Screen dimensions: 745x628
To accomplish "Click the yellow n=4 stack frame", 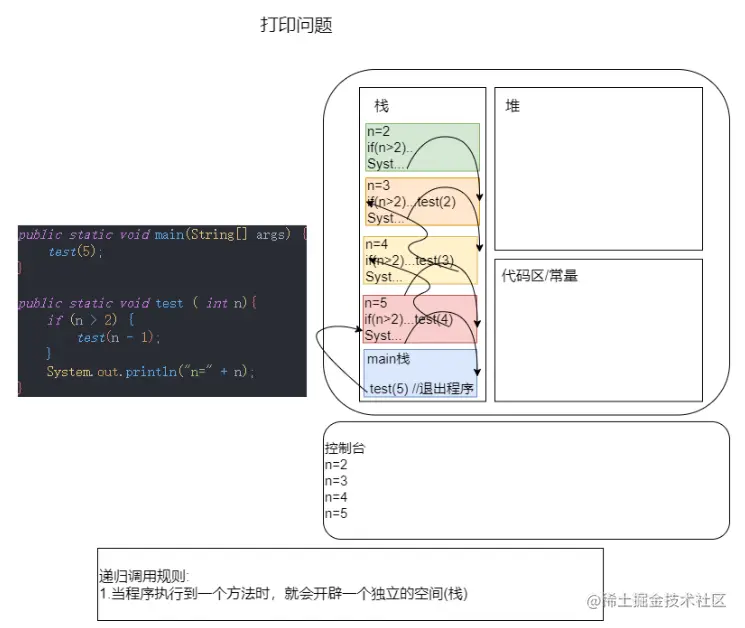I will coord(420,260).
